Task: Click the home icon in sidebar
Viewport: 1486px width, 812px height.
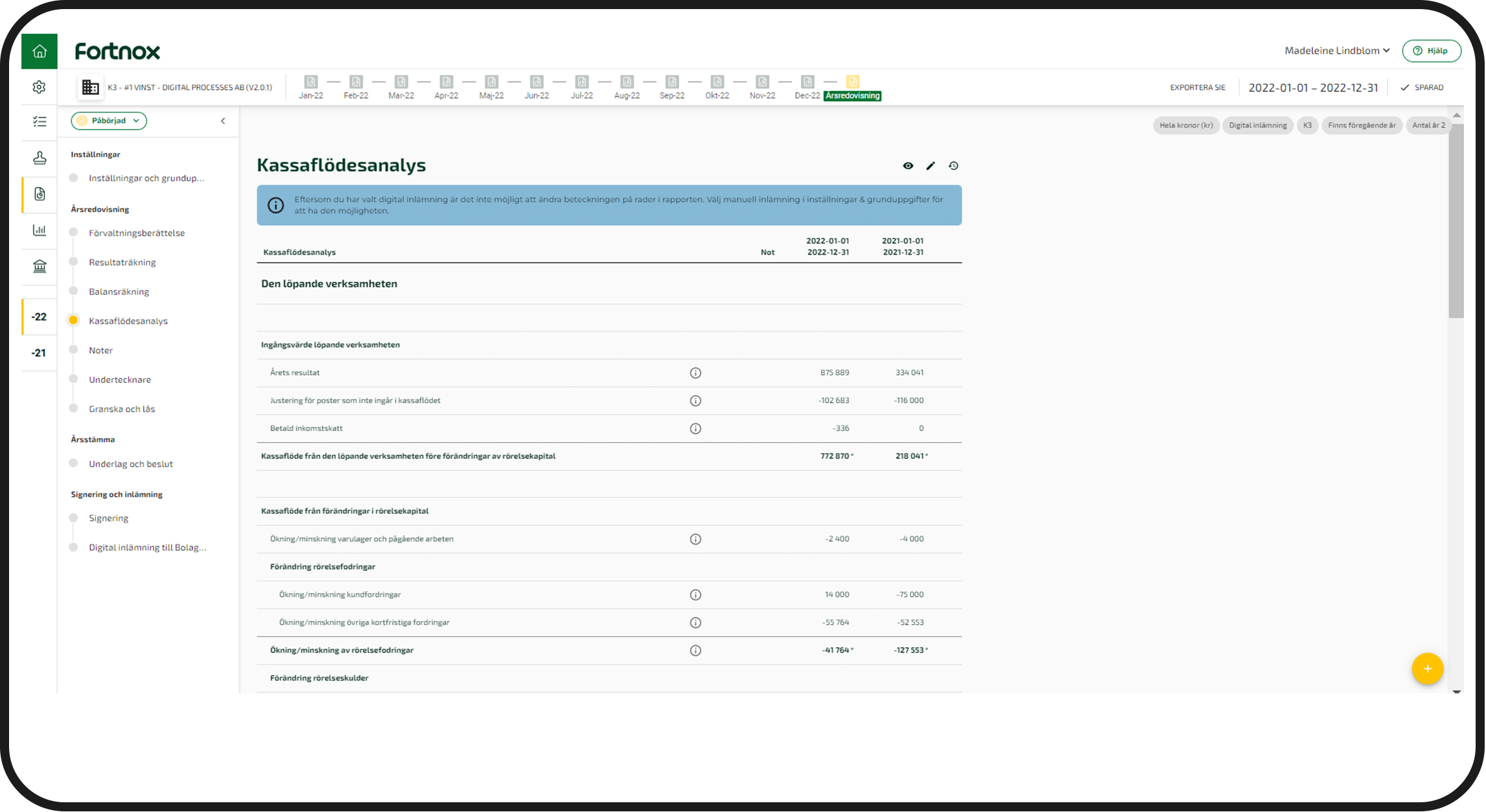Action: tap(40, 51)
